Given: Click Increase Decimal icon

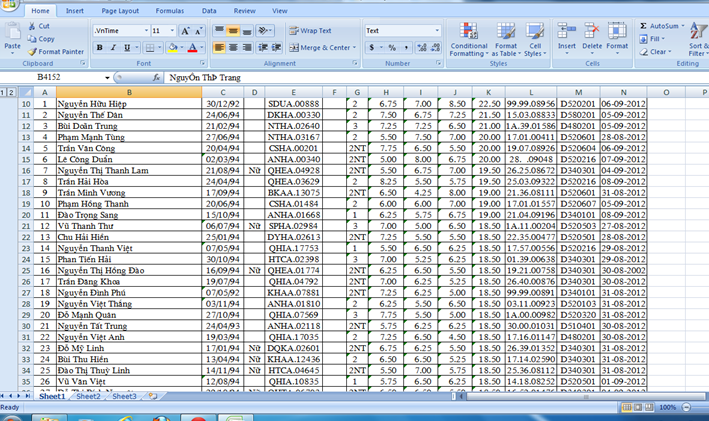Looking at the screenshot, I should (x=422, y=47).
